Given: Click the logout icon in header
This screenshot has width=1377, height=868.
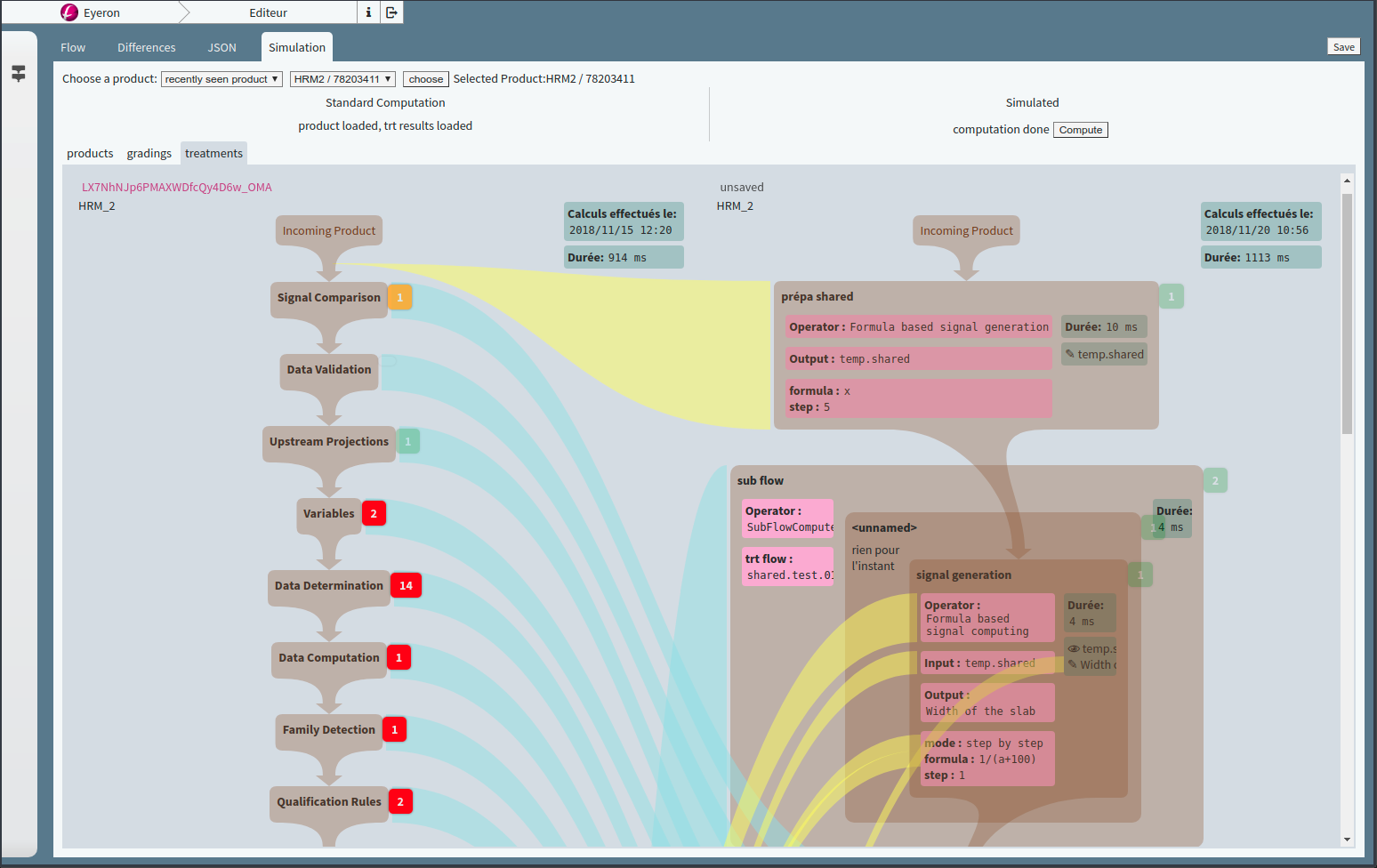Looking at the screenshot, I should 392,12.
